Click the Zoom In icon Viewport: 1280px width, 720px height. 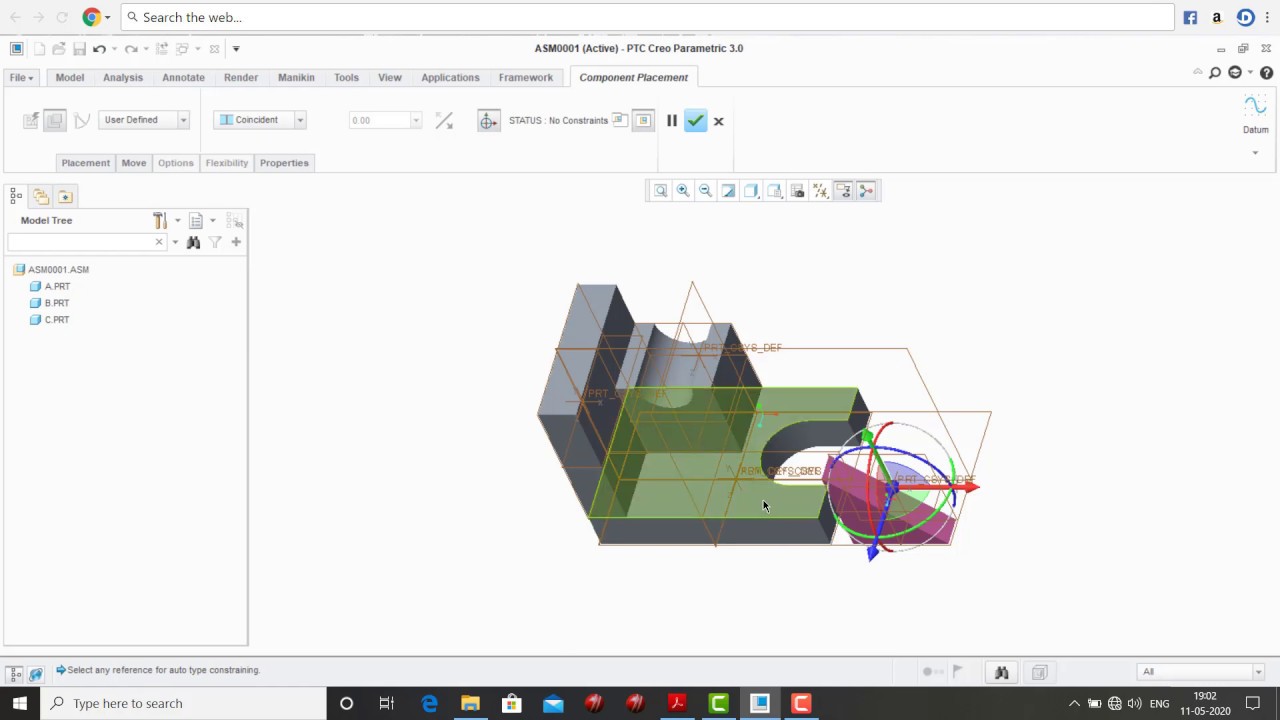click(x=683, y=191)
